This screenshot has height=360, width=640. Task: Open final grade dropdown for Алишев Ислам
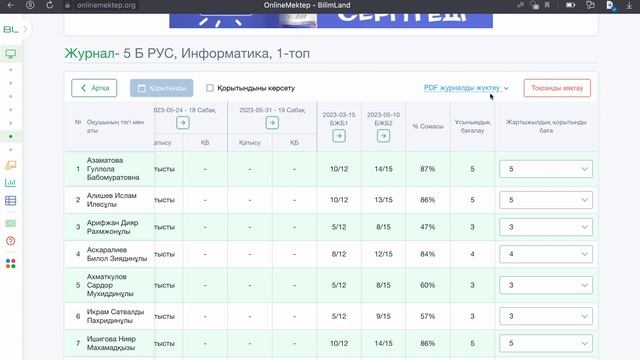point(546,200)
